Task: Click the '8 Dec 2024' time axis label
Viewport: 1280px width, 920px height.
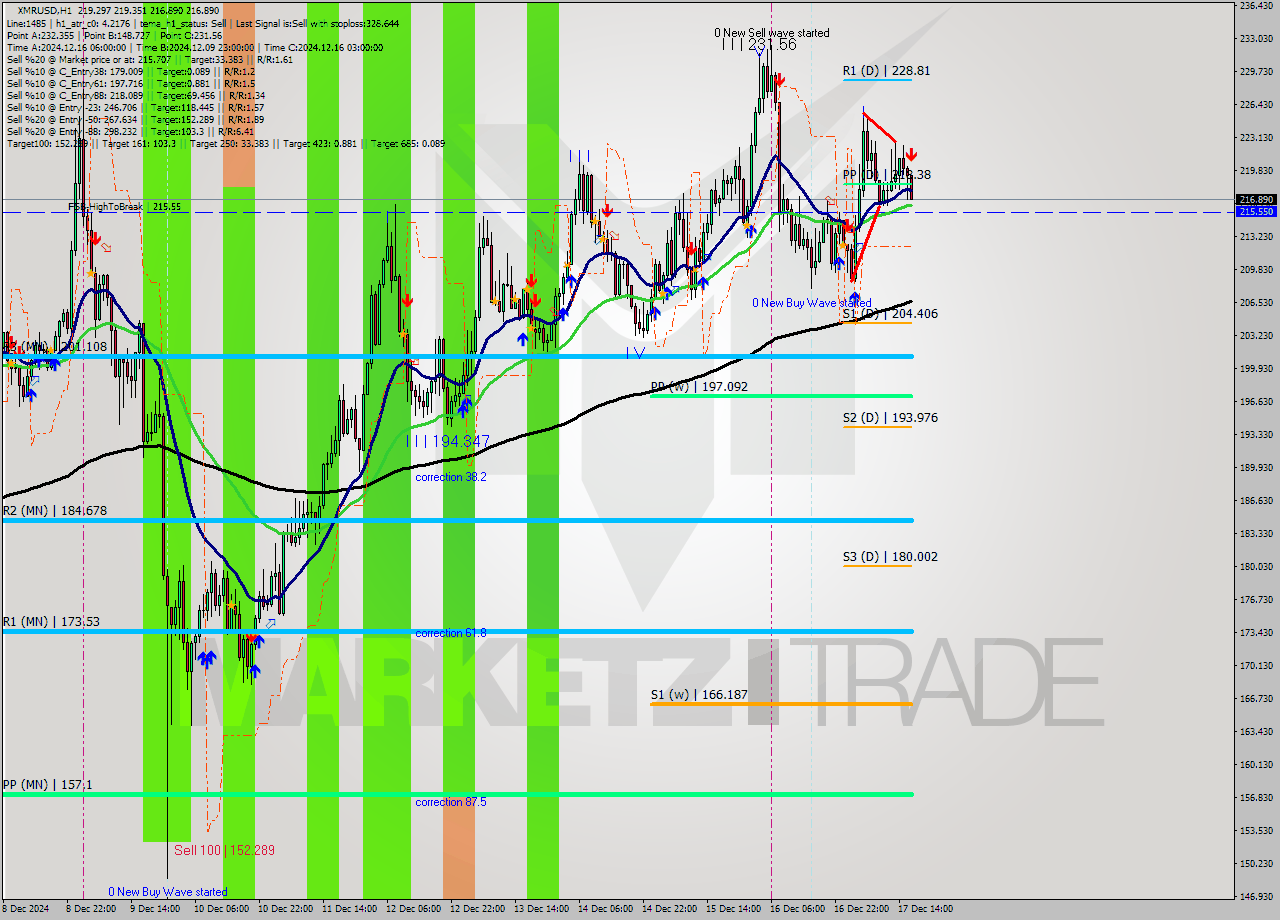Action: click(26, 909)
